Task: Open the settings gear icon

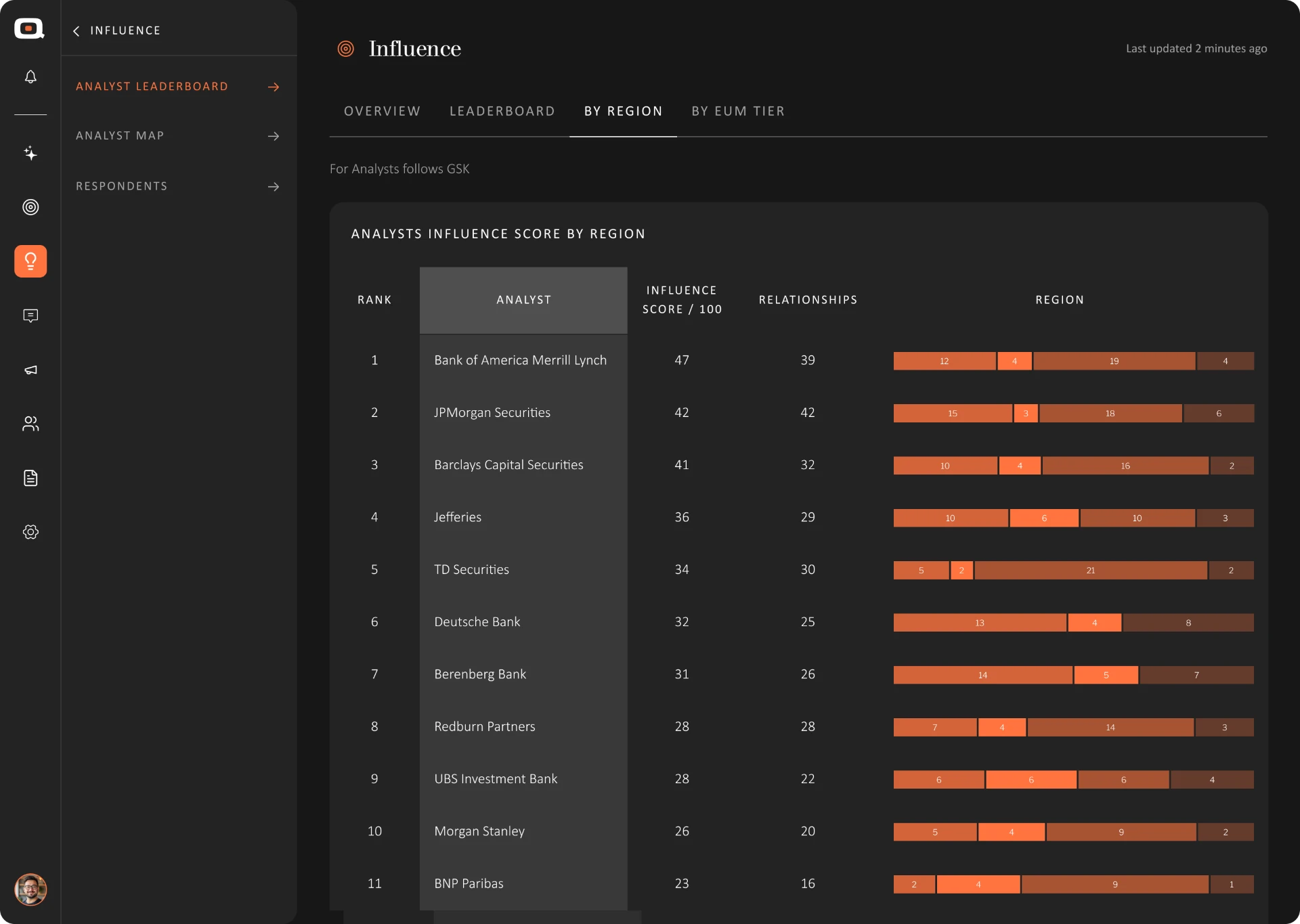Action: 30,532
